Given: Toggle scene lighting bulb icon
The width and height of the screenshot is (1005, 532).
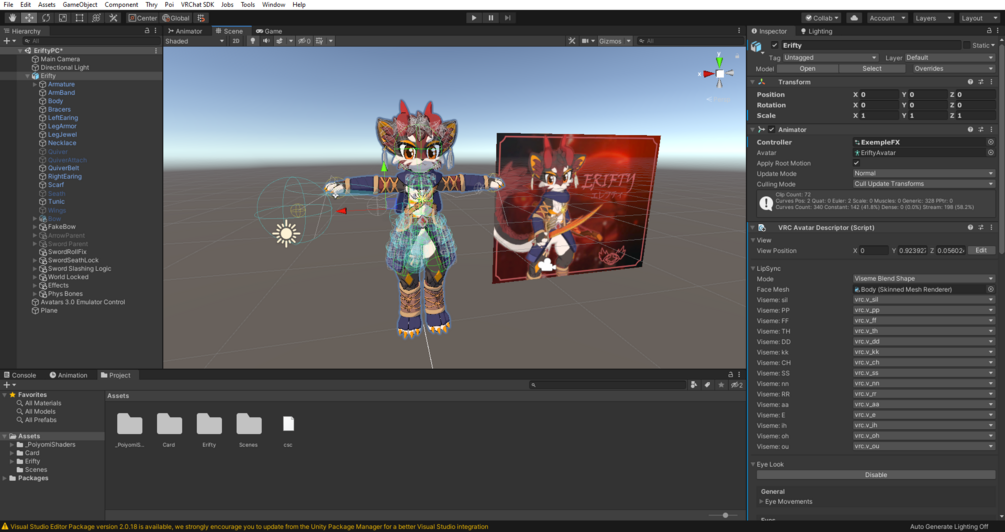Looking at the screenshot, I should tap(253, 41).
